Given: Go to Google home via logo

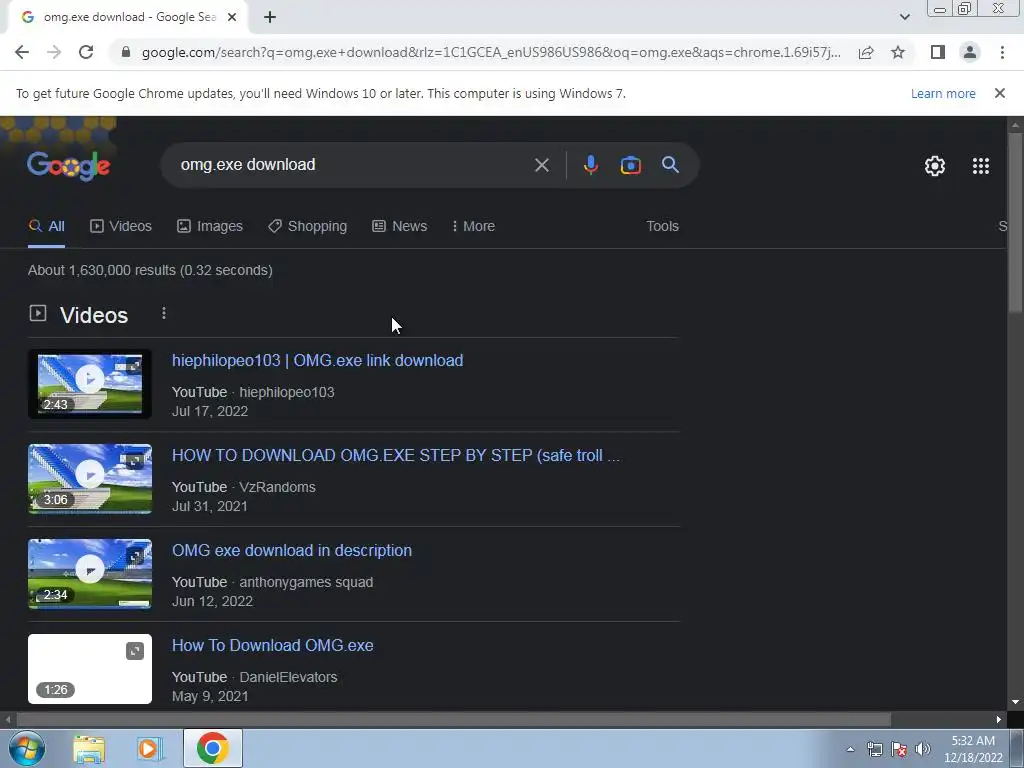Looking at the screenshot, I should pos(69,166).
